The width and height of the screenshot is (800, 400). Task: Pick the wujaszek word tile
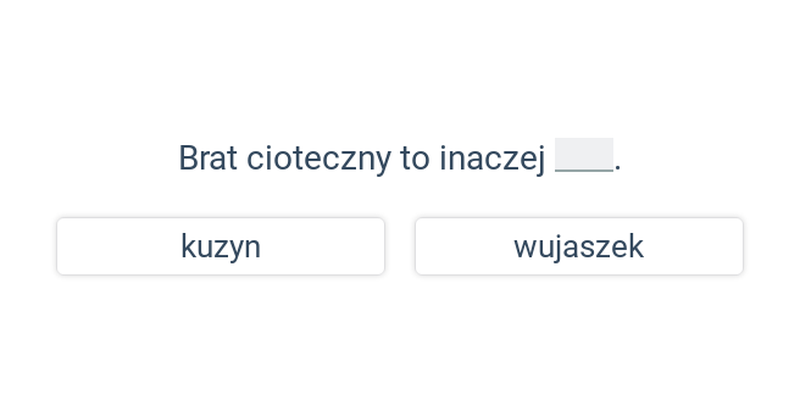(579, 246)
